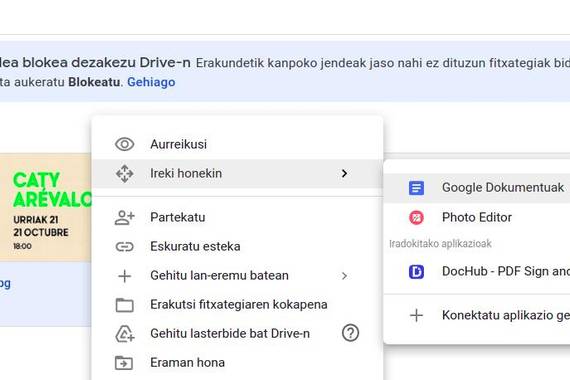Click the eye icon beside Aurreikusi

tap(124, 144)
